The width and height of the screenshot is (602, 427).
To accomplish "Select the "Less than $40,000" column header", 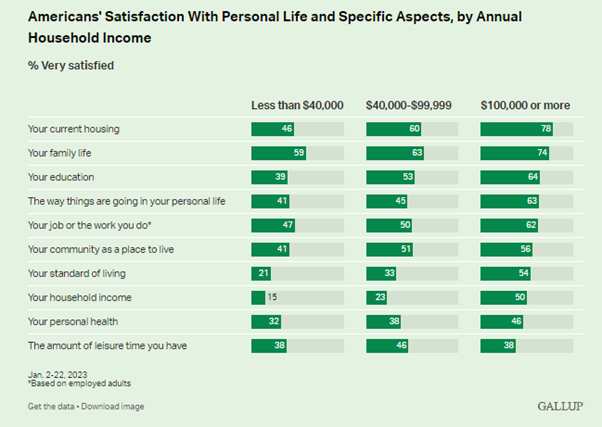I will tap(296, 105).
